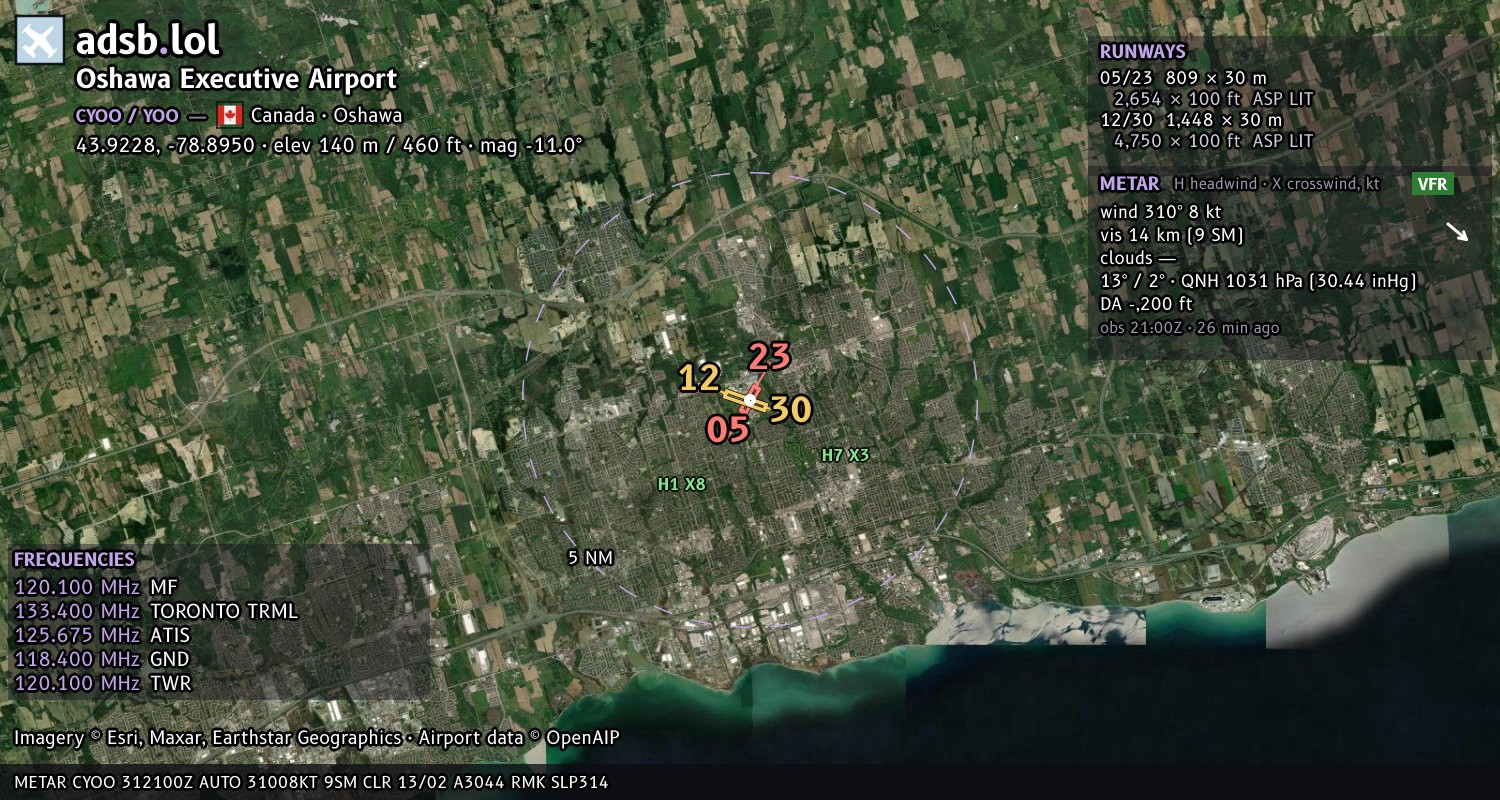
Task: Click the white airport center marker
Action: 750,400
